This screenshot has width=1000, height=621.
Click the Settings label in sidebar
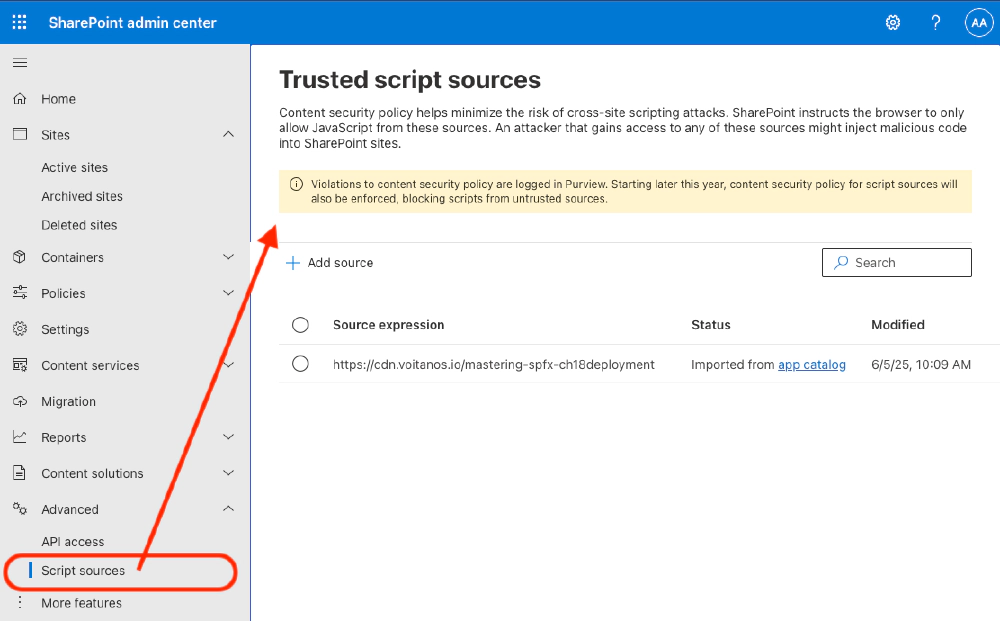[x=65, y=330]
